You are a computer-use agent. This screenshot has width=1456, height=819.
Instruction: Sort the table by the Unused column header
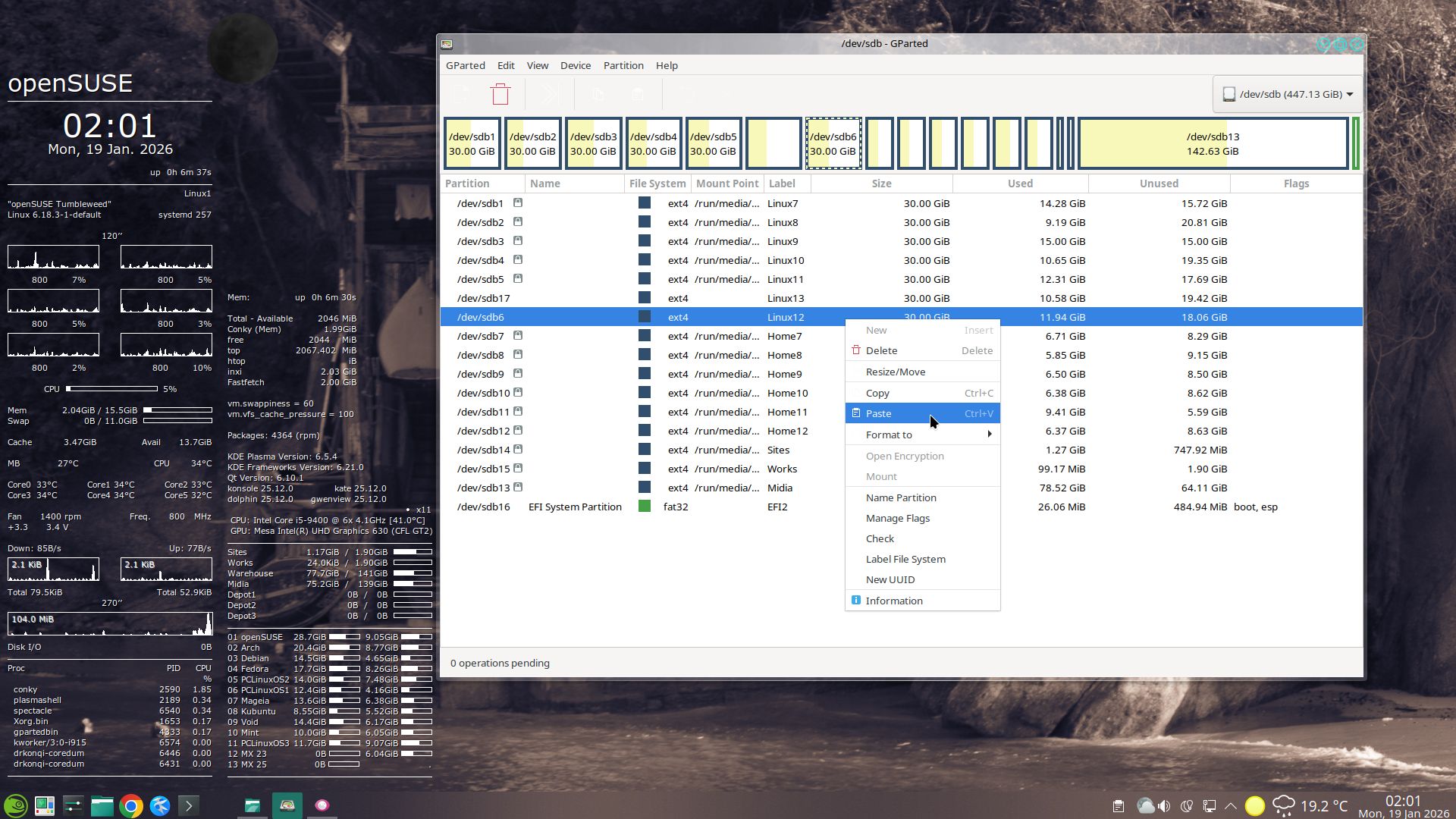[x=1159, y=184]
